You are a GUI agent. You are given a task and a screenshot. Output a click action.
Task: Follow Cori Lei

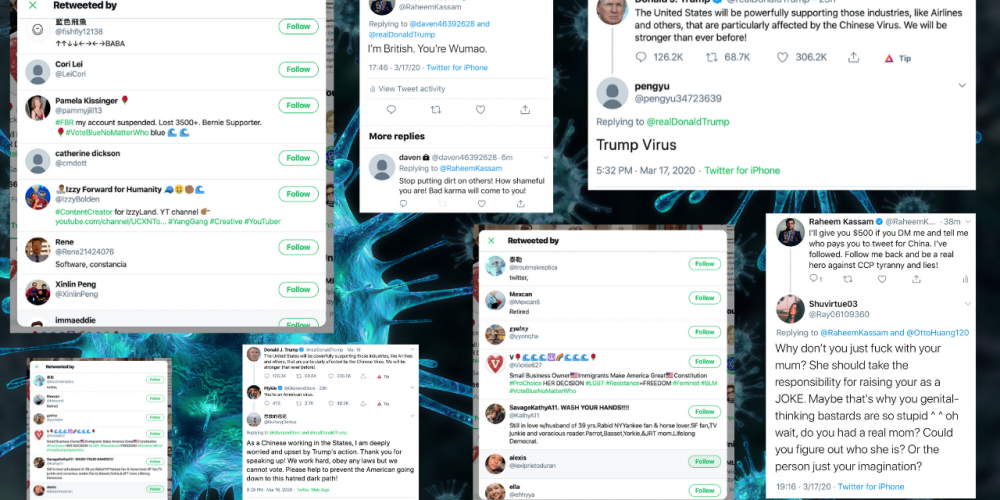click(298, 69)
